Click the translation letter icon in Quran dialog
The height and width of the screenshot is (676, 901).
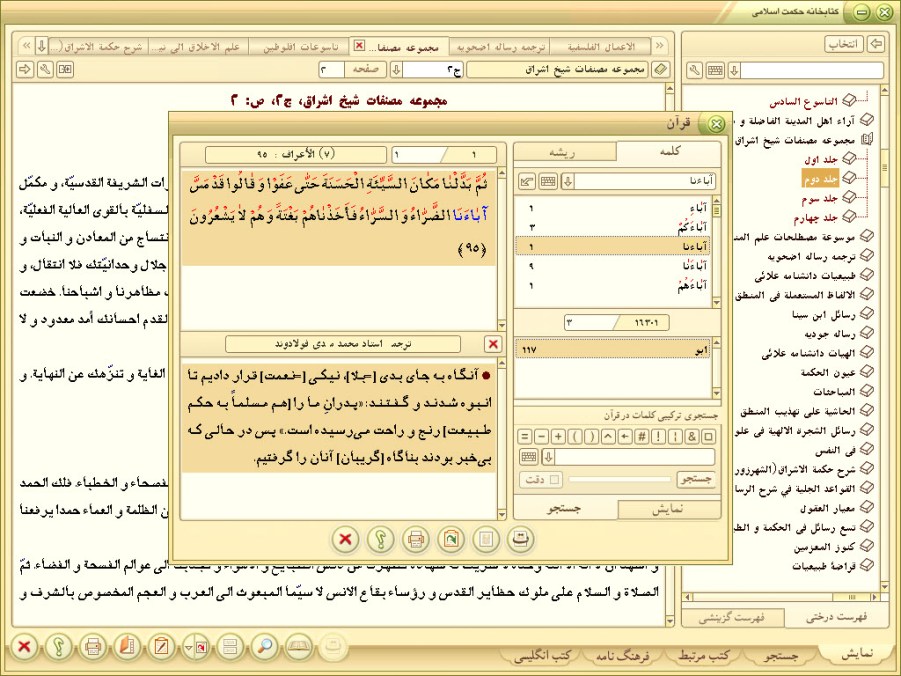point(521,539)
